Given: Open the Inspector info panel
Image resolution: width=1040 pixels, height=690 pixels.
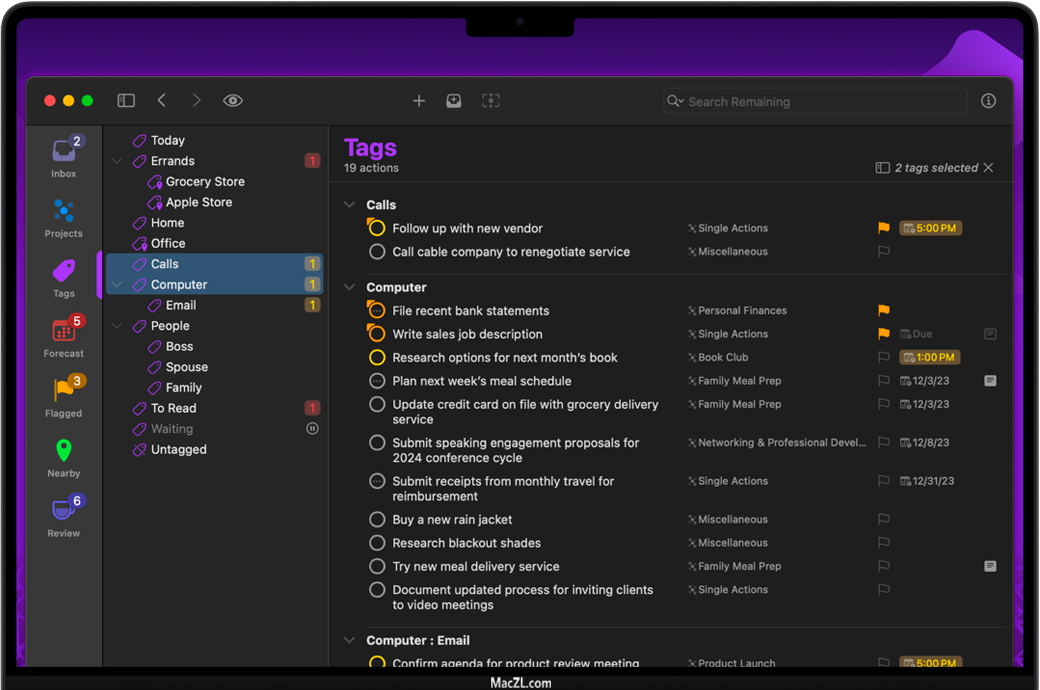Looking at the screenshot, I should point(988,101).
